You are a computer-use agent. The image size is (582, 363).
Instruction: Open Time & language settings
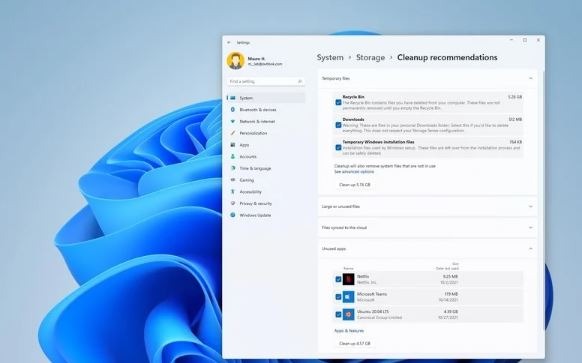click(x=266, y=168)
